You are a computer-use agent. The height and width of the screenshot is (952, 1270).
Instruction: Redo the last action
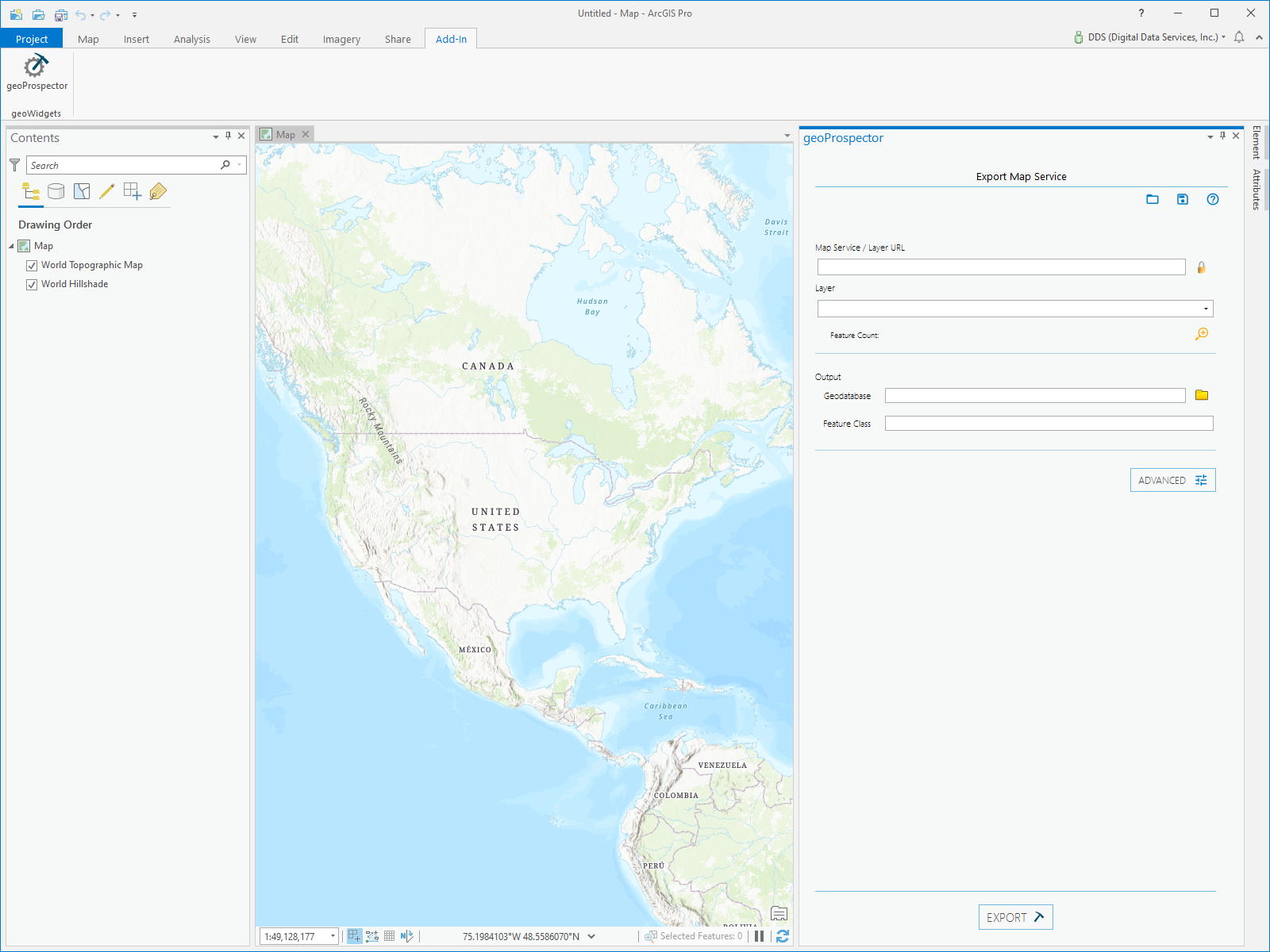coord(105,14)
